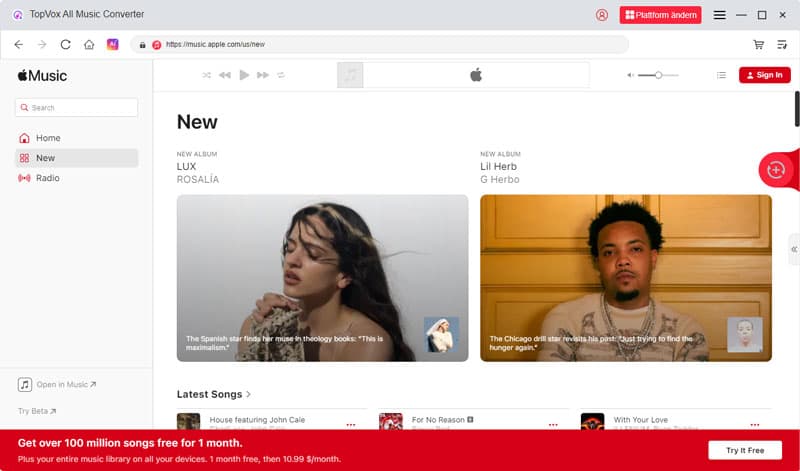Viewport: 800px width, 471px height.
Task: Open the shopping cart icon
Action: pyautogui.click(x=759, y=44)
